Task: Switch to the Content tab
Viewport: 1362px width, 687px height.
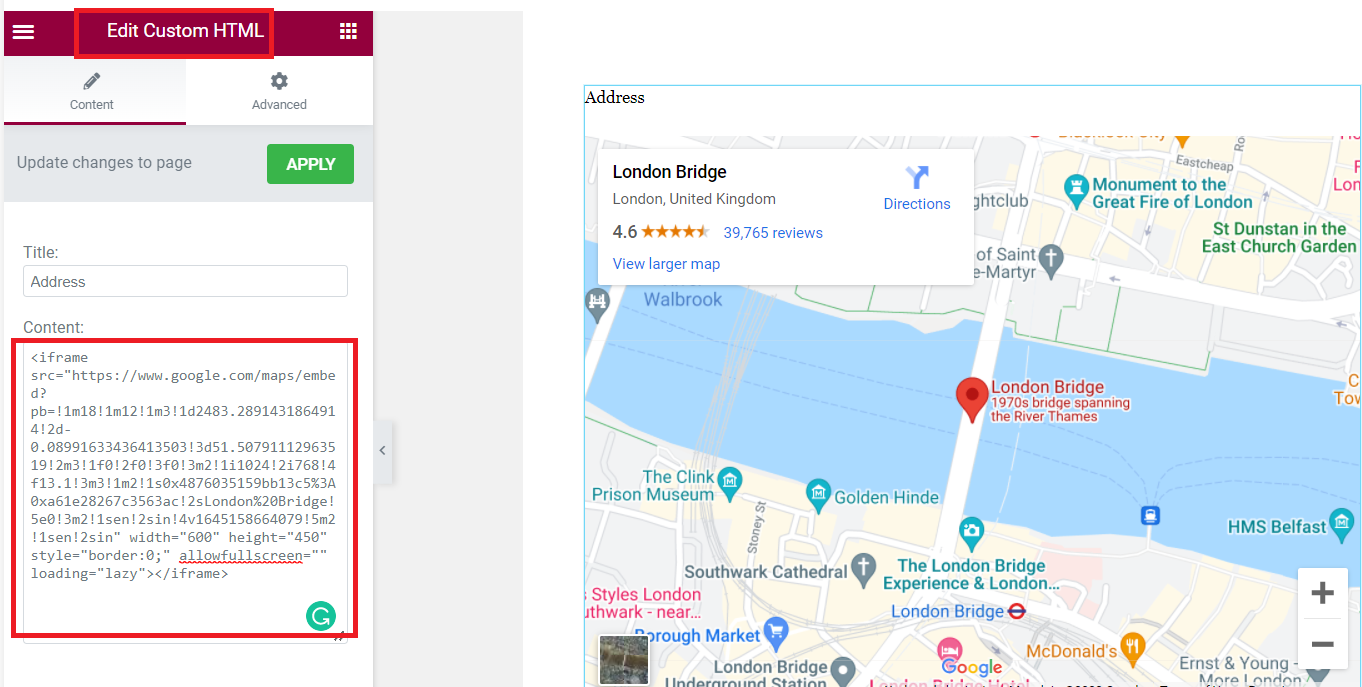Action: (x=92, y=91)
